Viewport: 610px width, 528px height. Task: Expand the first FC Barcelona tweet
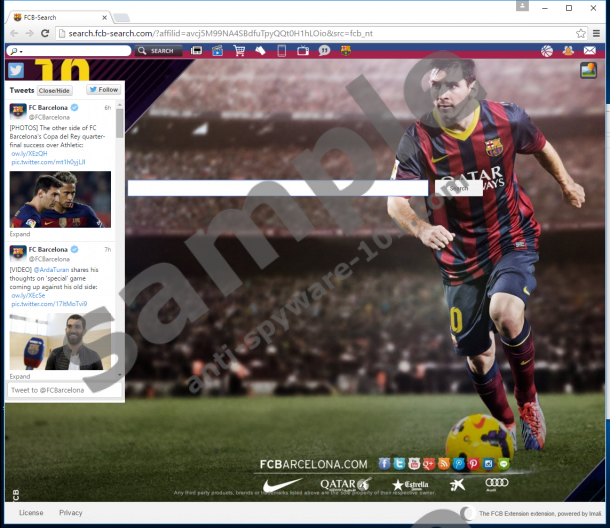click(x=20, y=234)
